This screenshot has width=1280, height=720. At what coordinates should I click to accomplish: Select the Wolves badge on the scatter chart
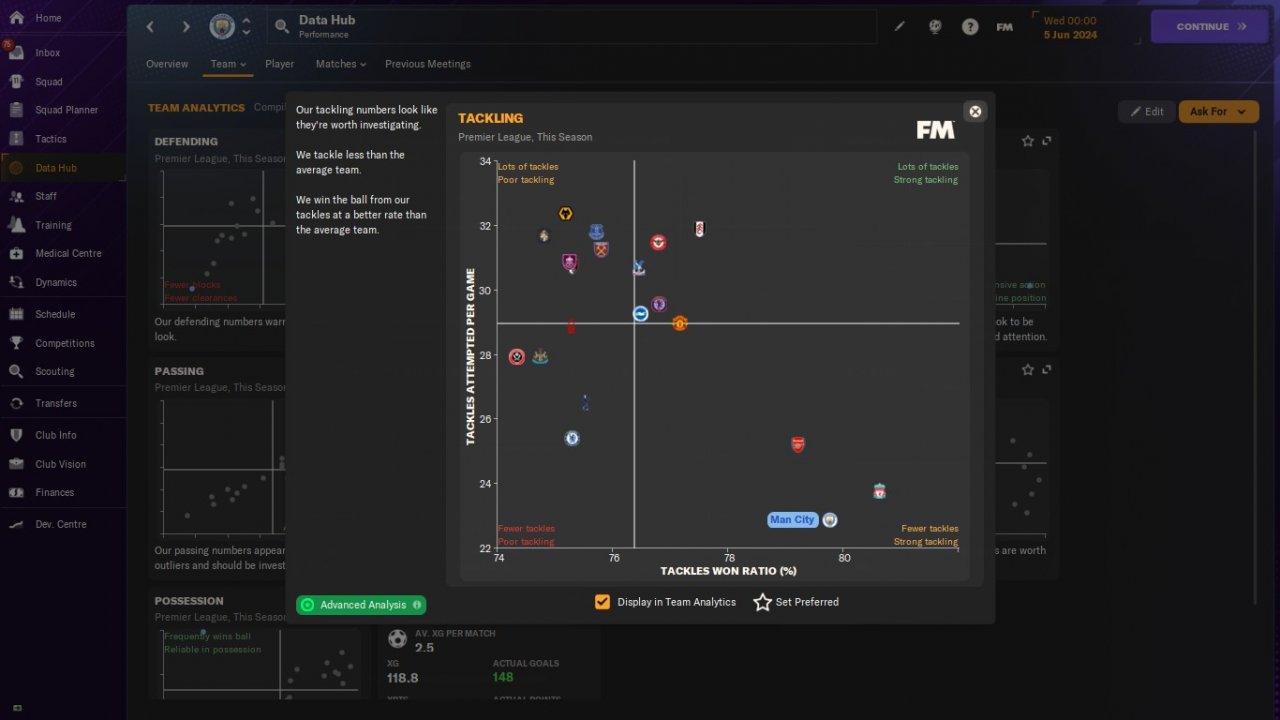click(x=565, y=214)
